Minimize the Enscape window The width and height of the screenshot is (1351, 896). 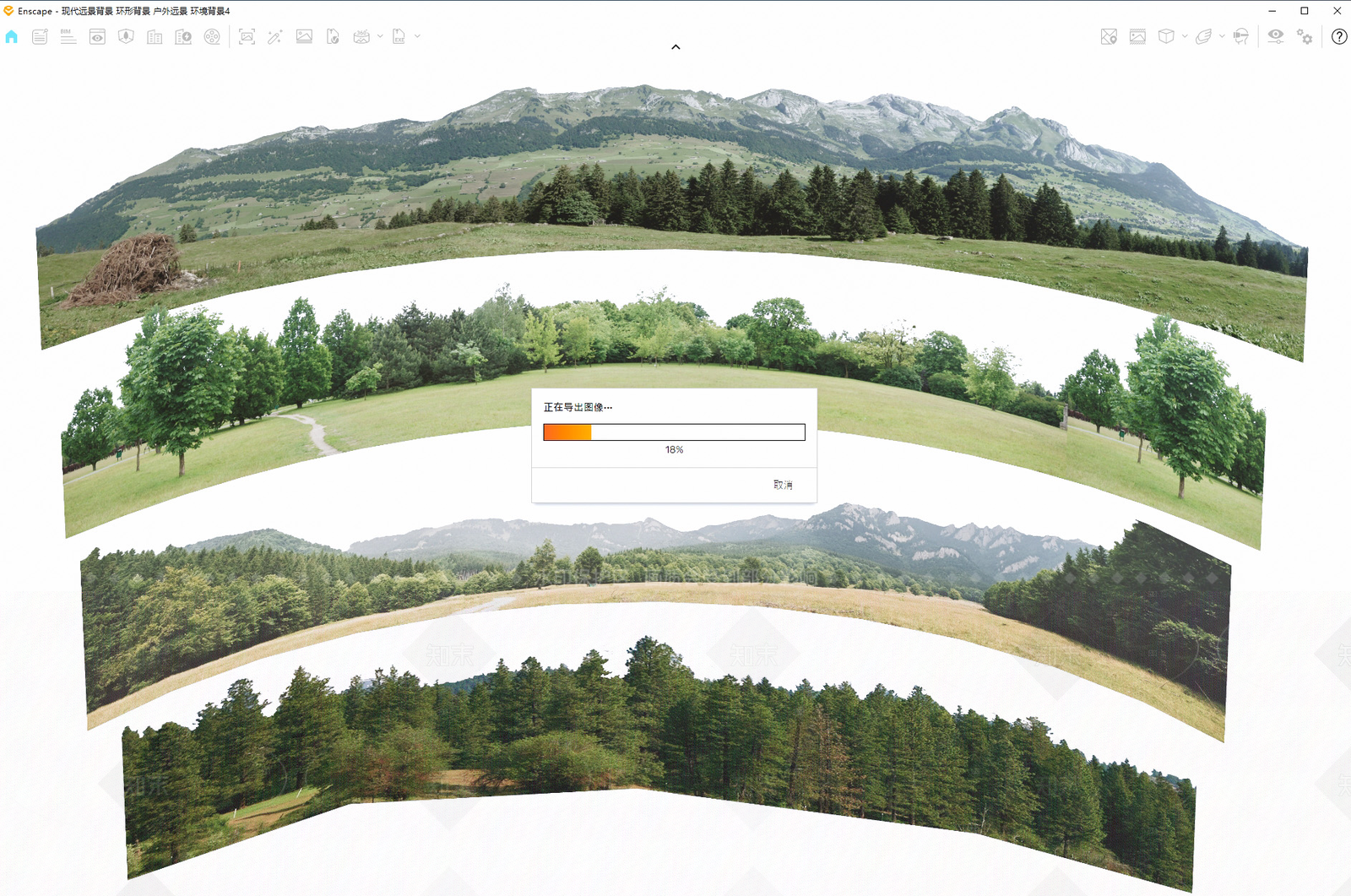(x=1272, y=11)
